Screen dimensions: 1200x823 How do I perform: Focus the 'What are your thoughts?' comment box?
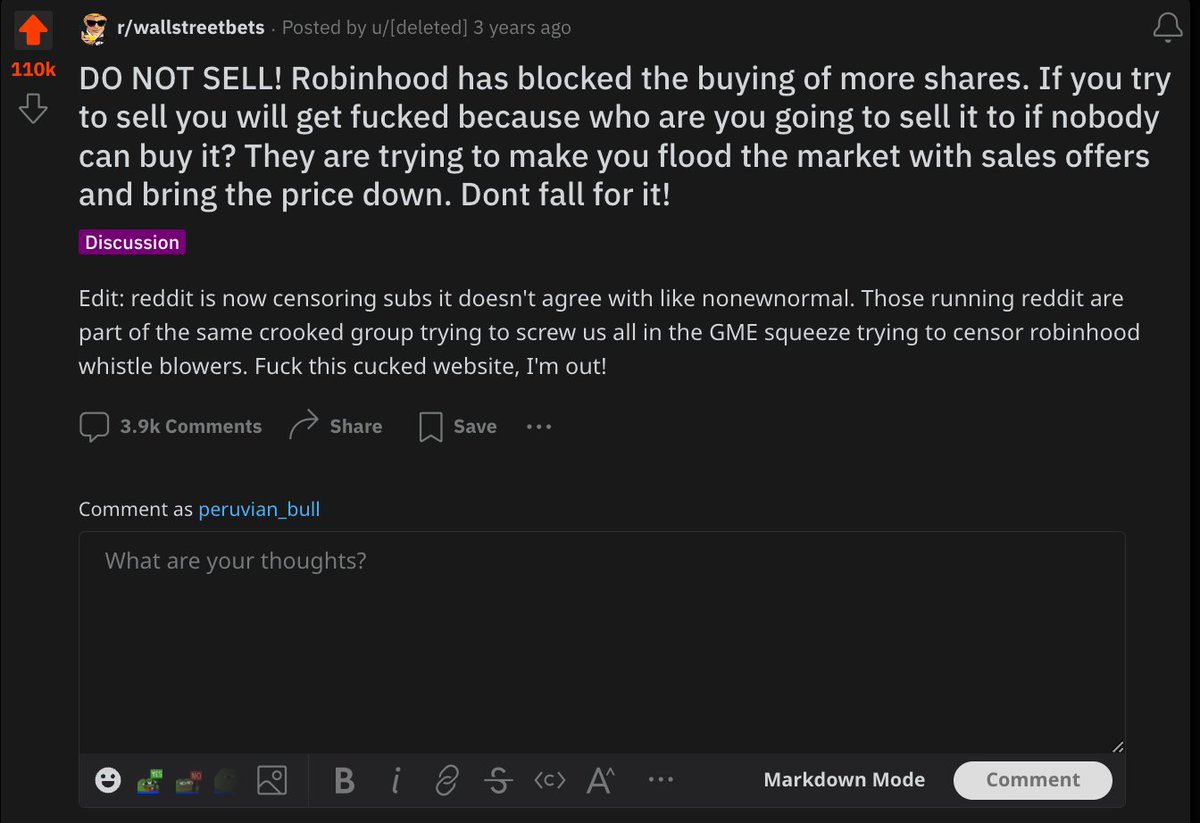coord(601,640)
